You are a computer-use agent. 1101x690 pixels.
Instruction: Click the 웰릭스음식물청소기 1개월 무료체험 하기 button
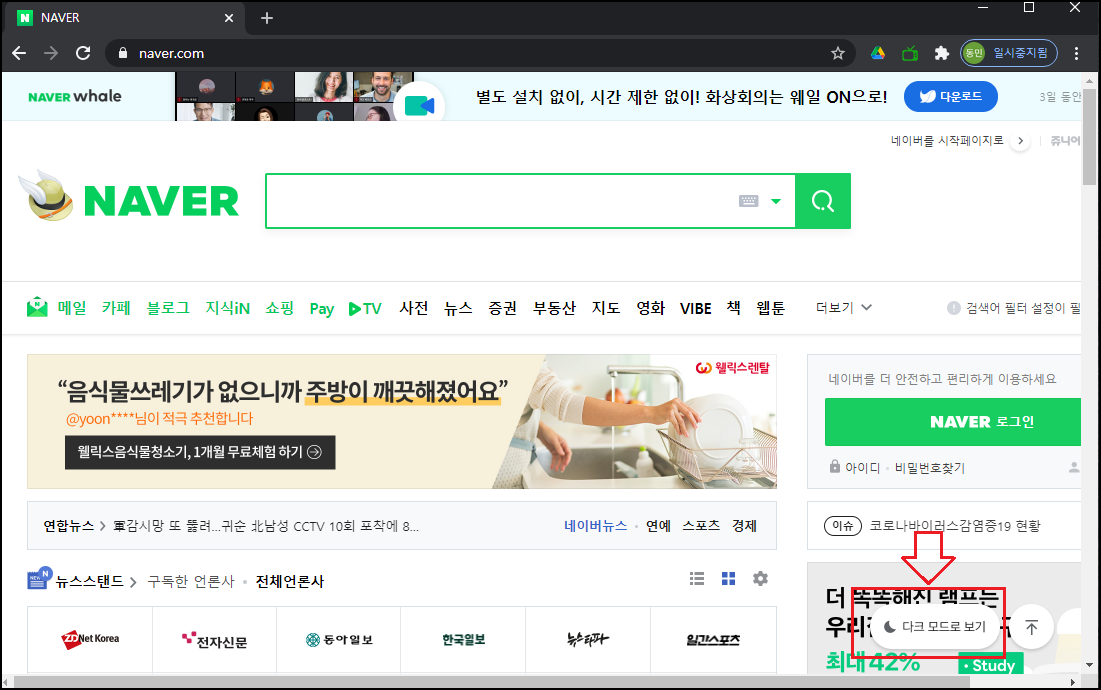coord(200,452)
